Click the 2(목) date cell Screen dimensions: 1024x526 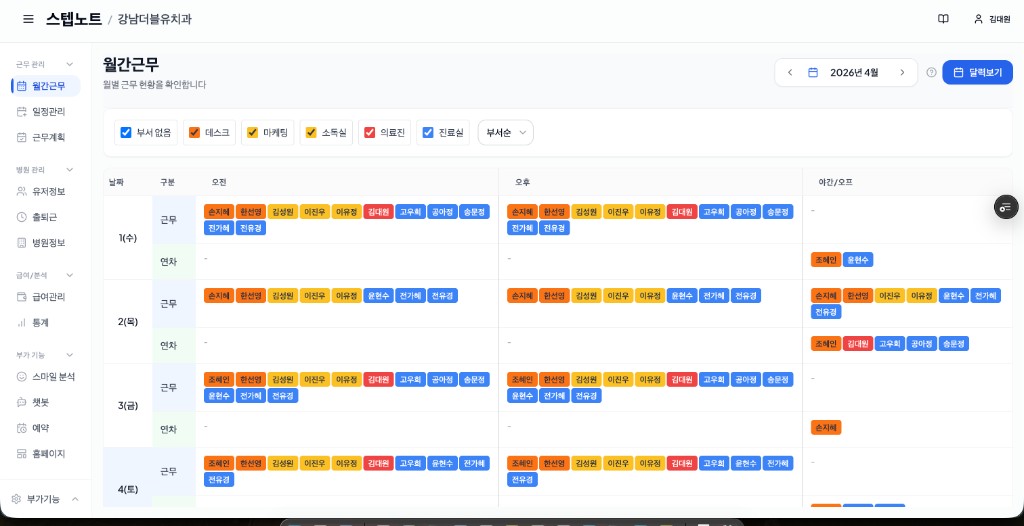tap(128, 321)
